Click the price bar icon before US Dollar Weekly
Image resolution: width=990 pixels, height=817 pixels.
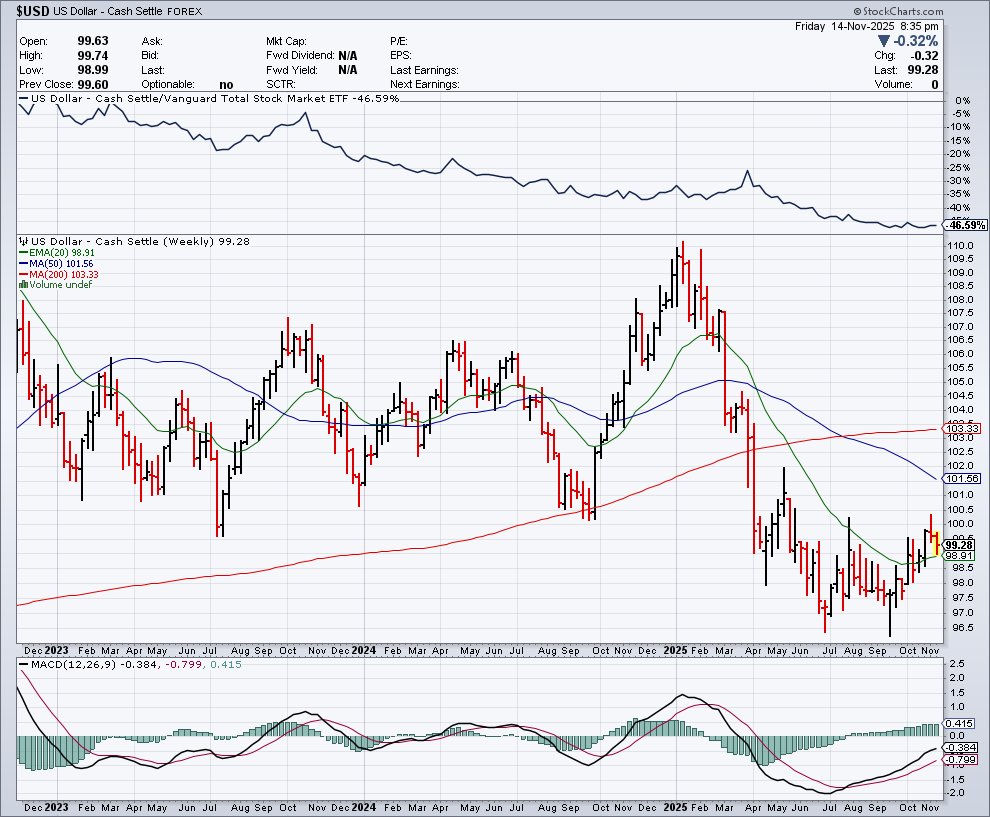(x=22, y=242)
